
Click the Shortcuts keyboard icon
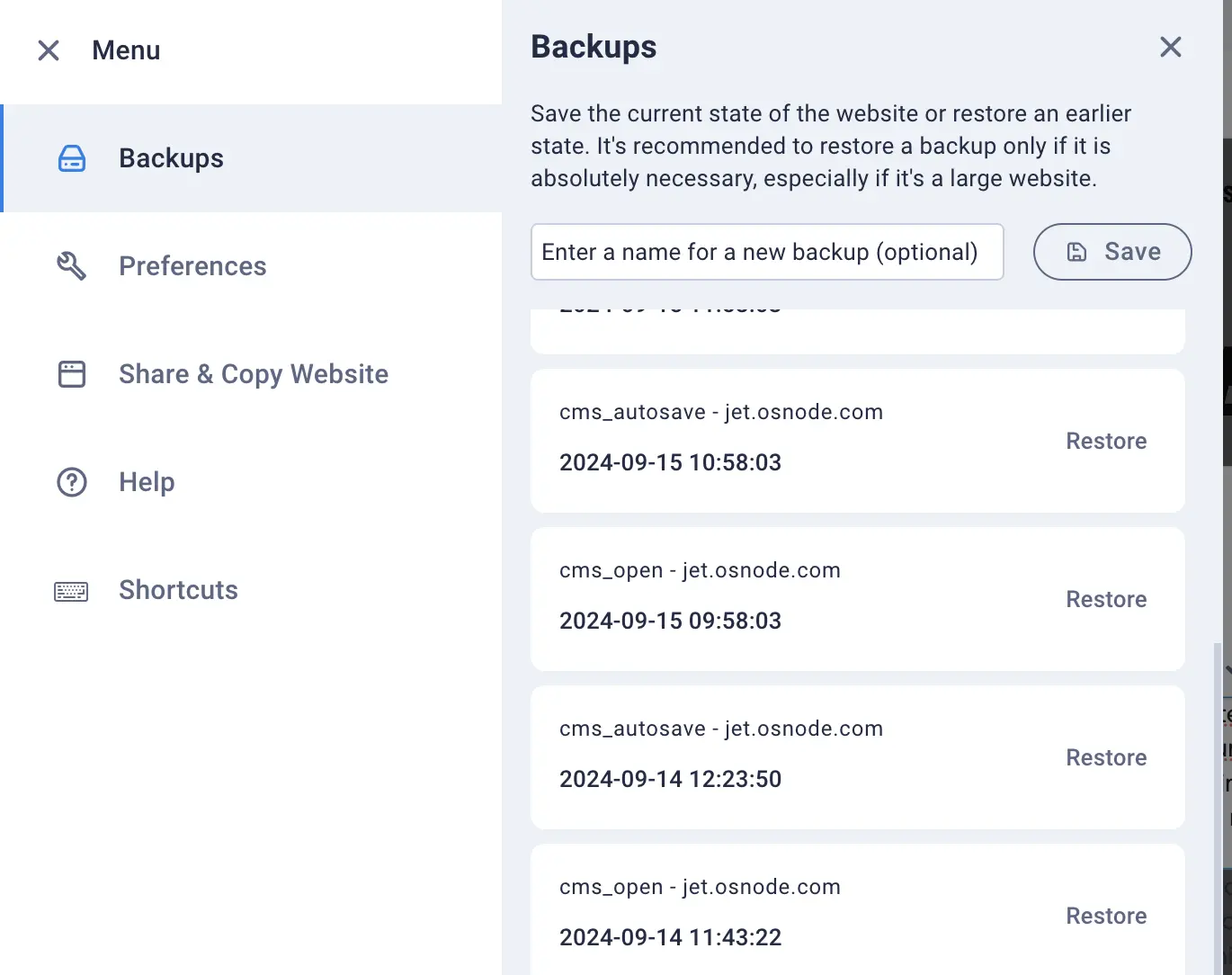[x=71, y=591]
